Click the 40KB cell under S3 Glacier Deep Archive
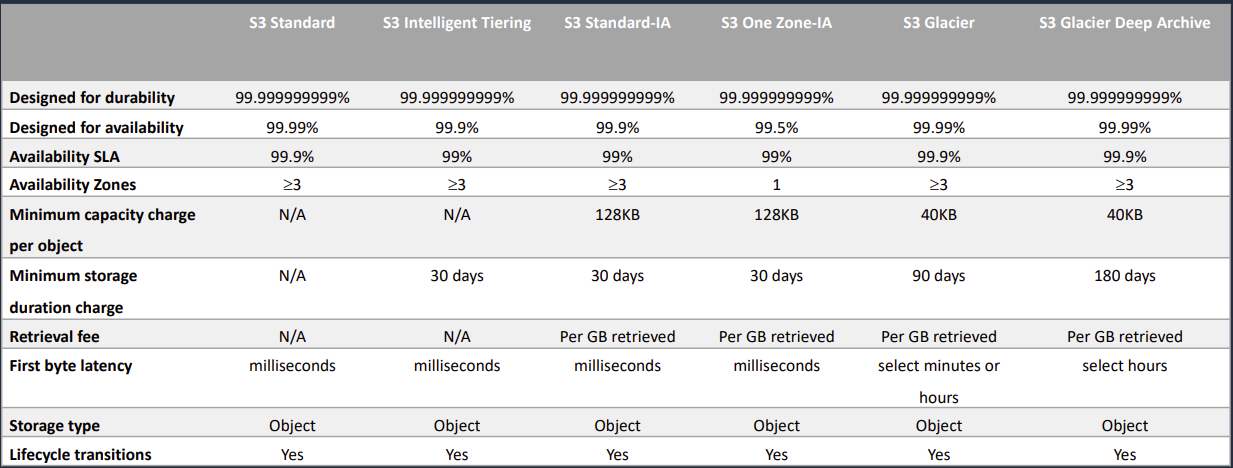 [x=1125, y=215]
